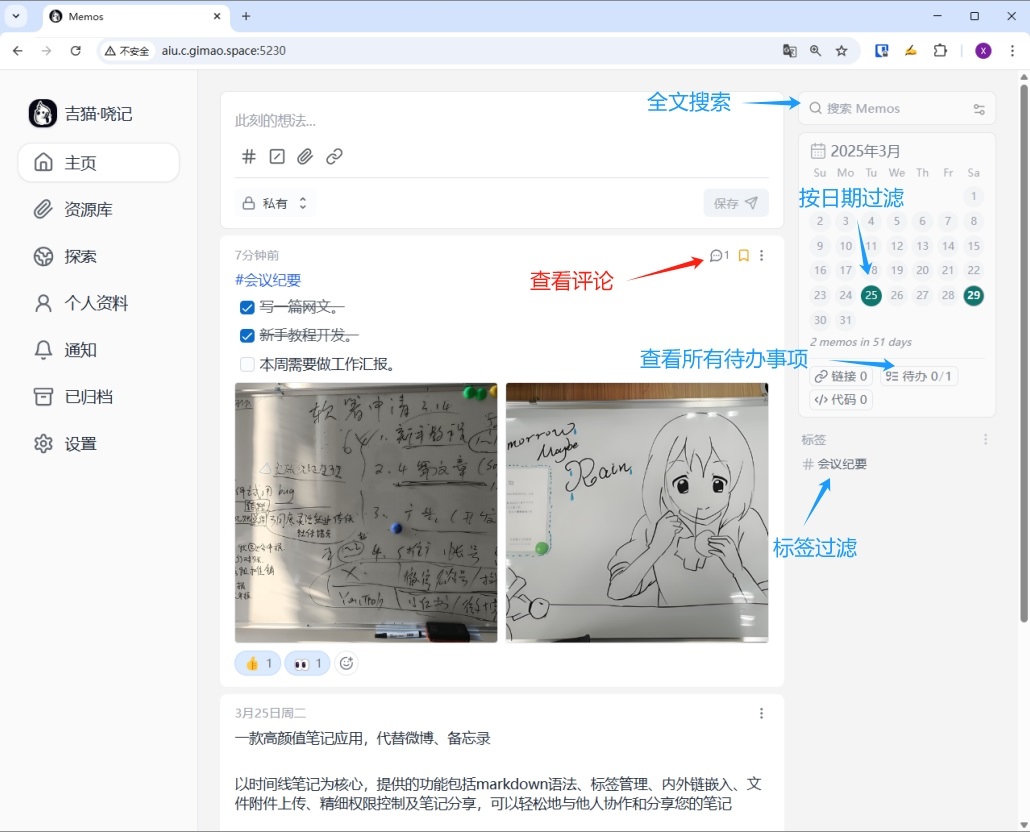Open the anime girl whiteboard drawing thumbnail
Image resolution: width=1030 pixels, height=832 pixels.
[x=637, y=512]
